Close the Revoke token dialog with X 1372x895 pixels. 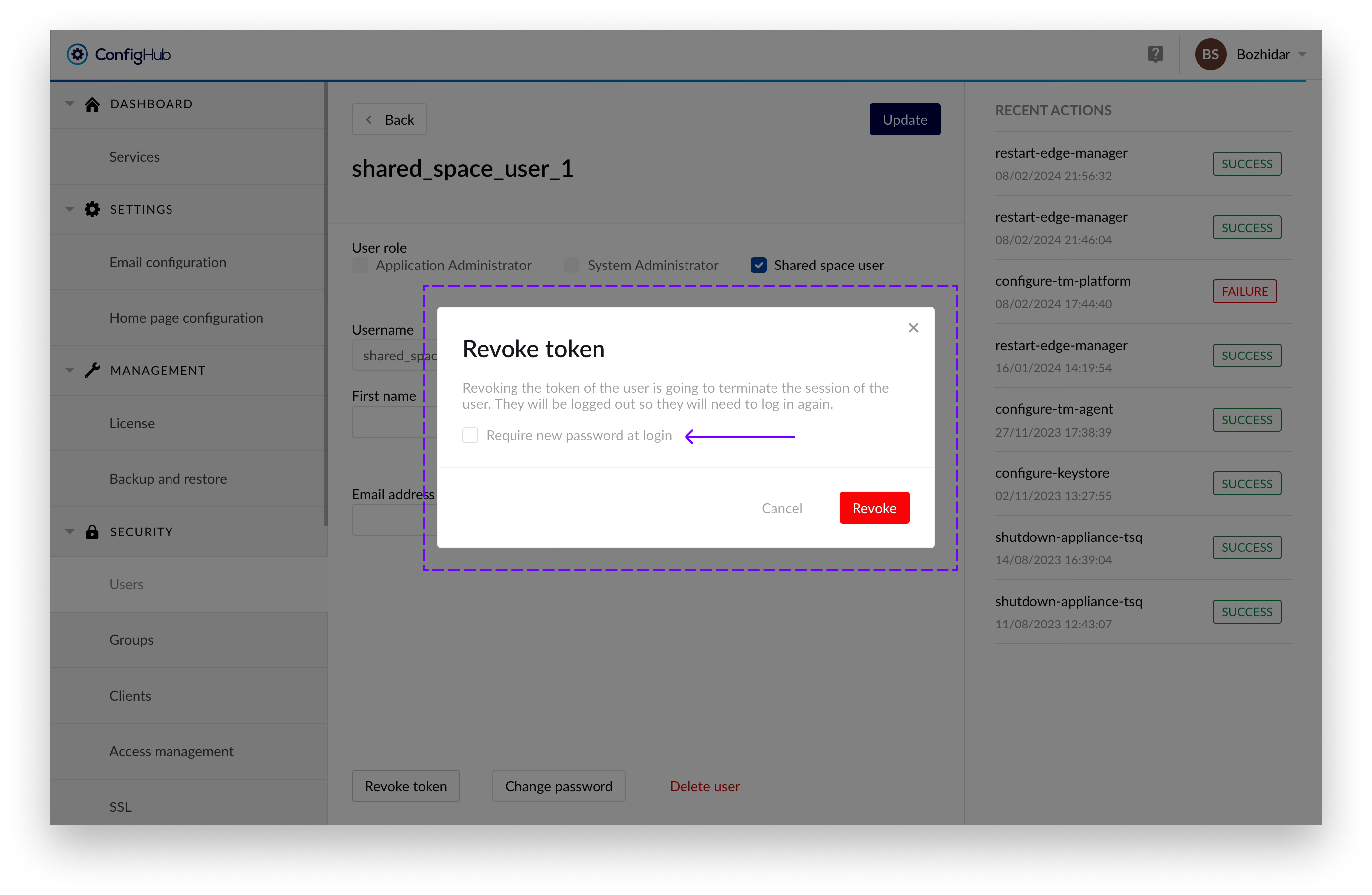click(913, 328)
